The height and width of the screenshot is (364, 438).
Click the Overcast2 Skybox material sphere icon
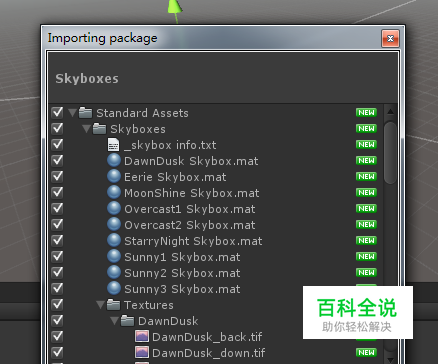[x=114, y=224]
